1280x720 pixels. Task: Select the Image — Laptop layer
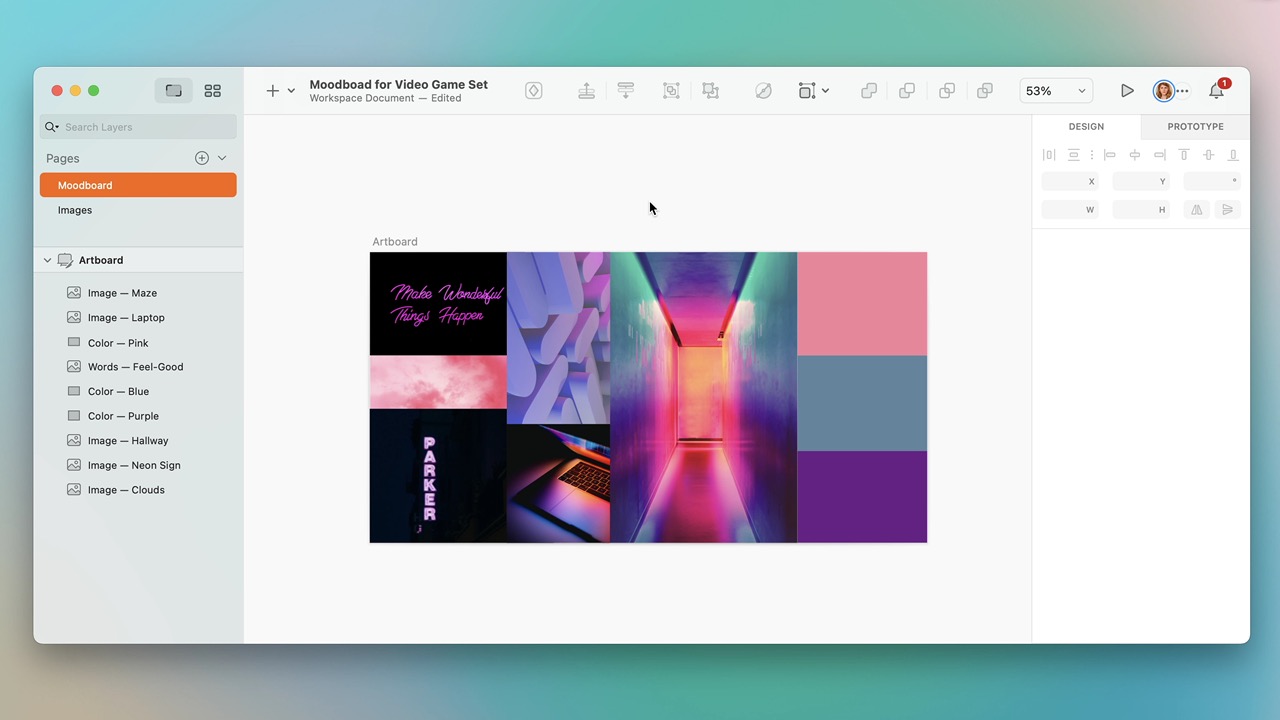click(x=138, y=318)
